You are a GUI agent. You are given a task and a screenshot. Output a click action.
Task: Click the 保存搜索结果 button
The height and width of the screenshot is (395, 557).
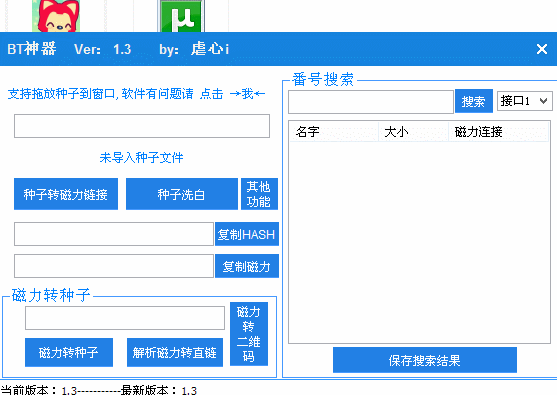click(x=424, y=360)
